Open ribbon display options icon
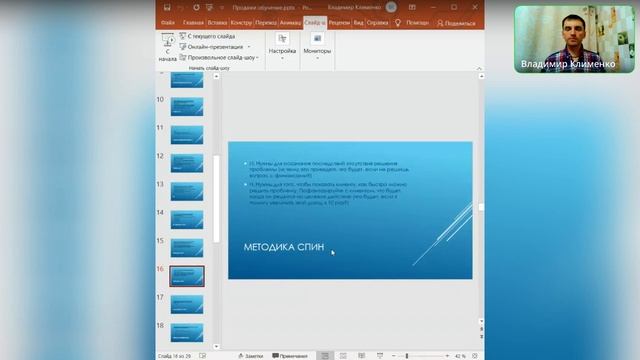 (x=412, y=7)
